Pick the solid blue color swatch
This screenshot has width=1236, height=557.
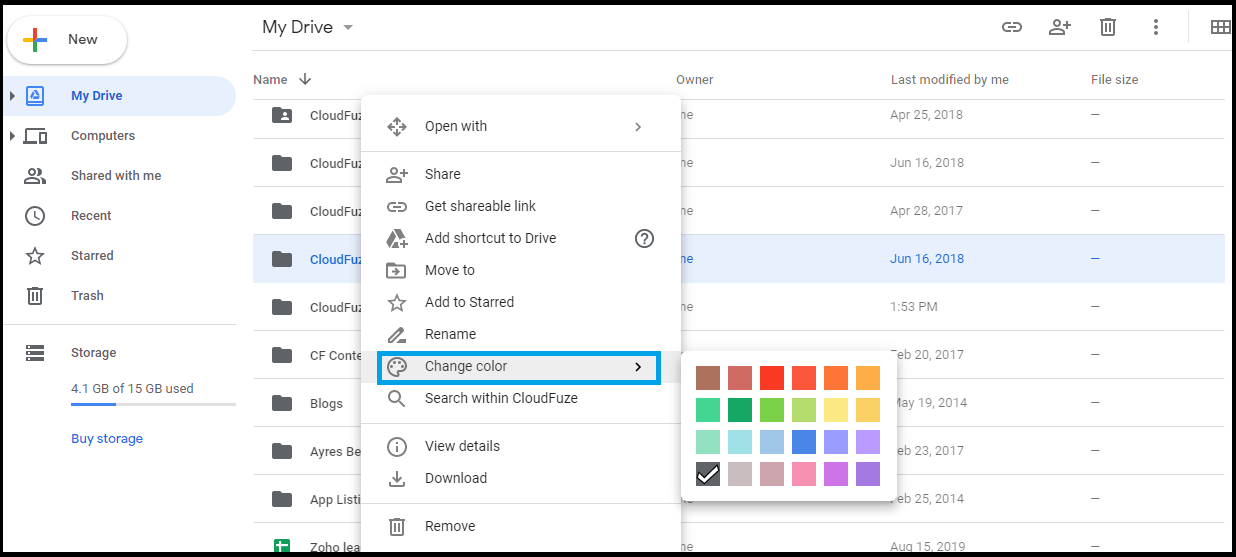(x=804, y=442)
